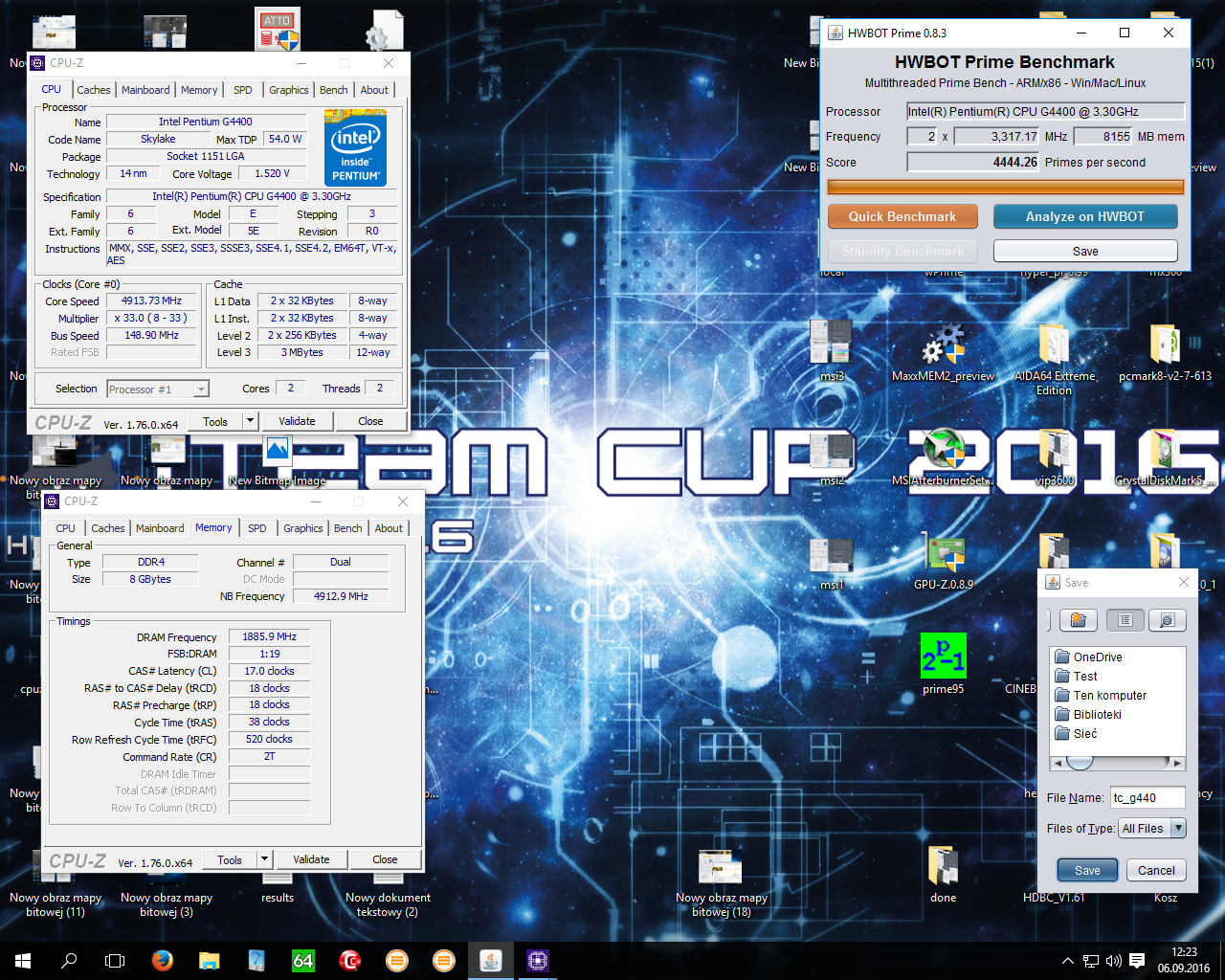Switch Save dialog to List view icon

click(1125, 620)
